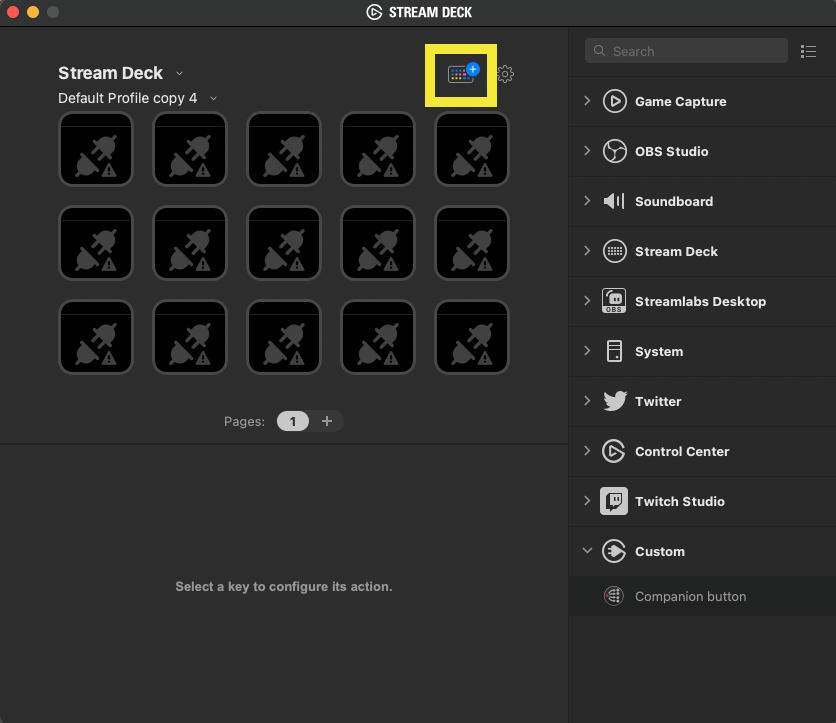Select the fourth key in the bottom row
The width and height of the screenshot is (836, 723).
tap(378, 336)
